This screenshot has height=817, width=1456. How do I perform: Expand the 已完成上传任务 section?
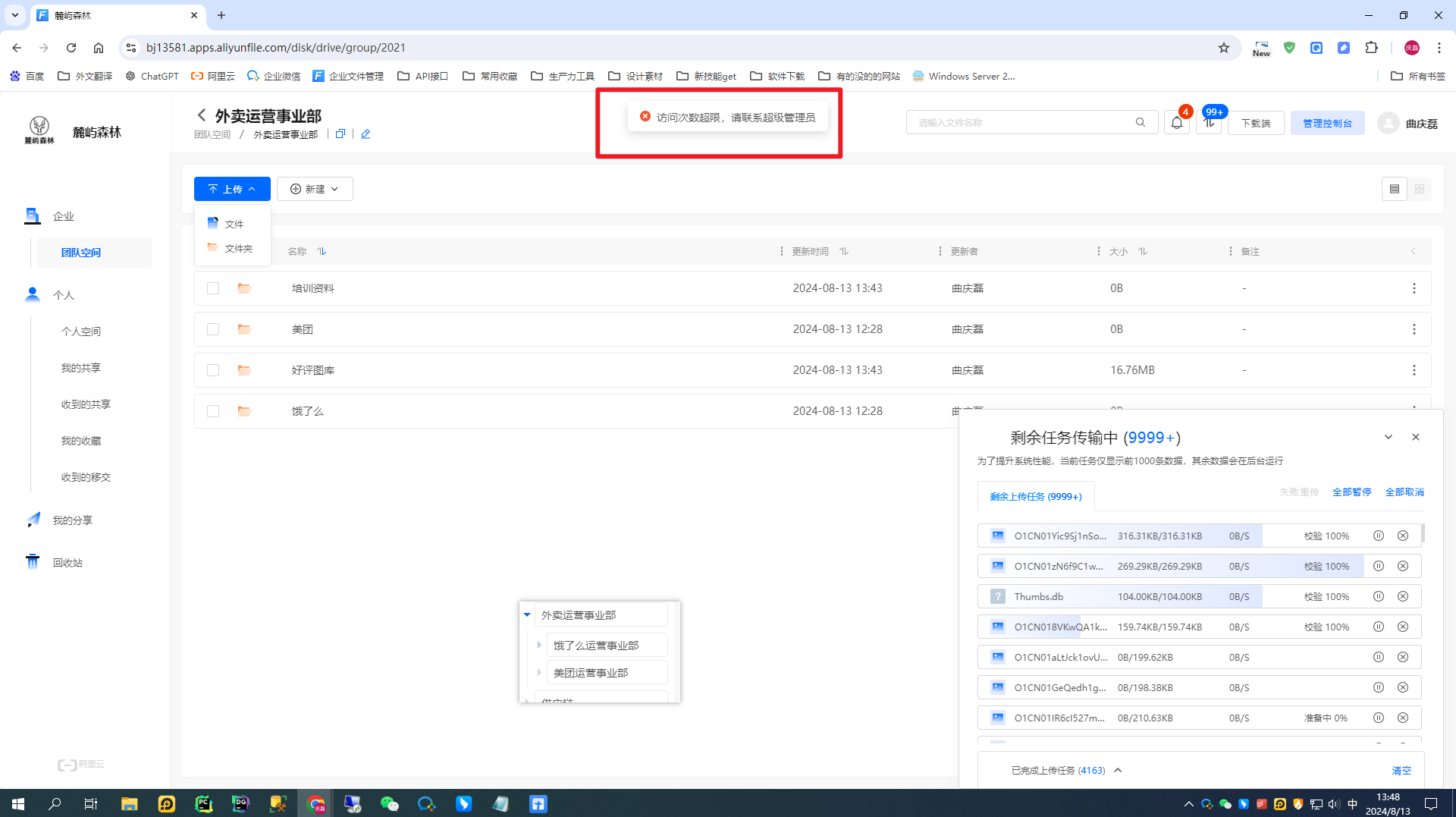(x=1118, y=770)
